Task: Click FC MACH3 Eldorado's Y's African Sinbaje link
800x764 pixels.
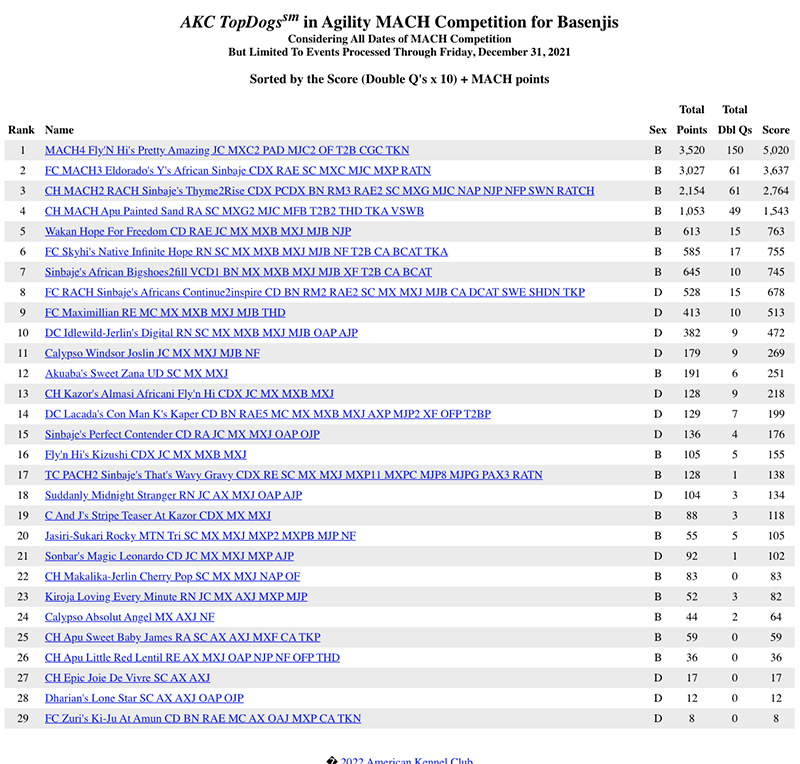Action: coord(238,171)
